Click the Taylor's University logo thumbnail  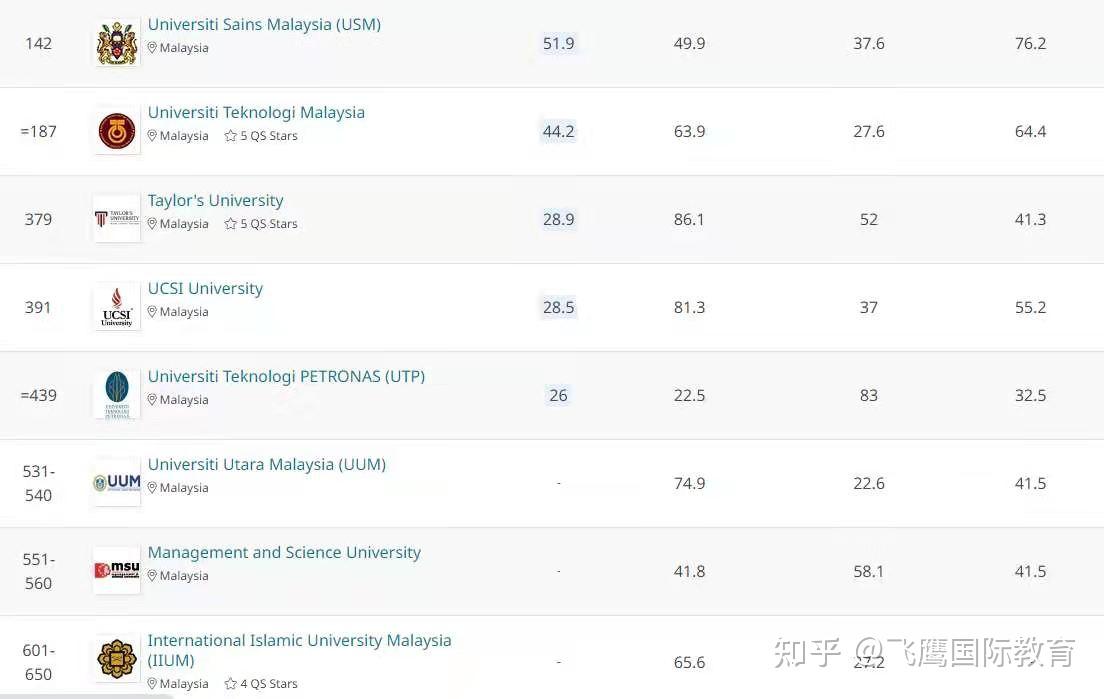pyautogui.click(x=117, y=219)
